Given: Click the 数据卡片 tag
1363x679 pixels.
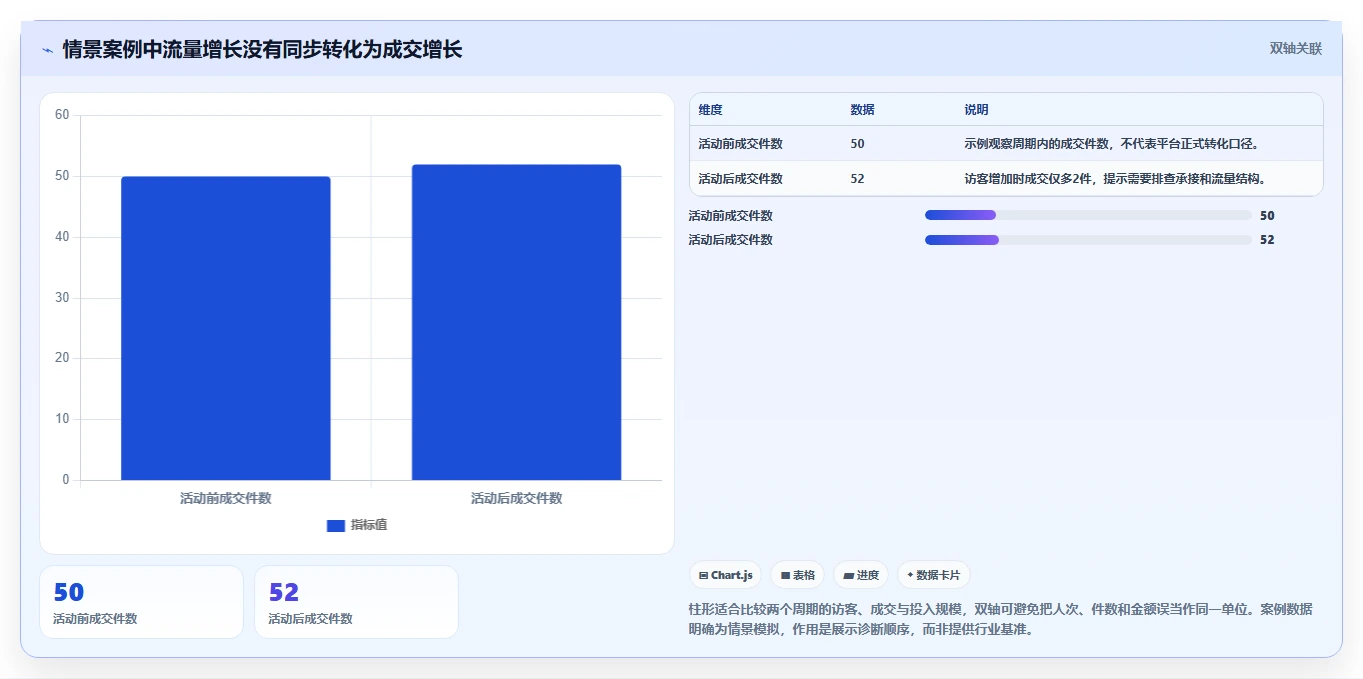Looking at the screenshot, I should (933, 575).
